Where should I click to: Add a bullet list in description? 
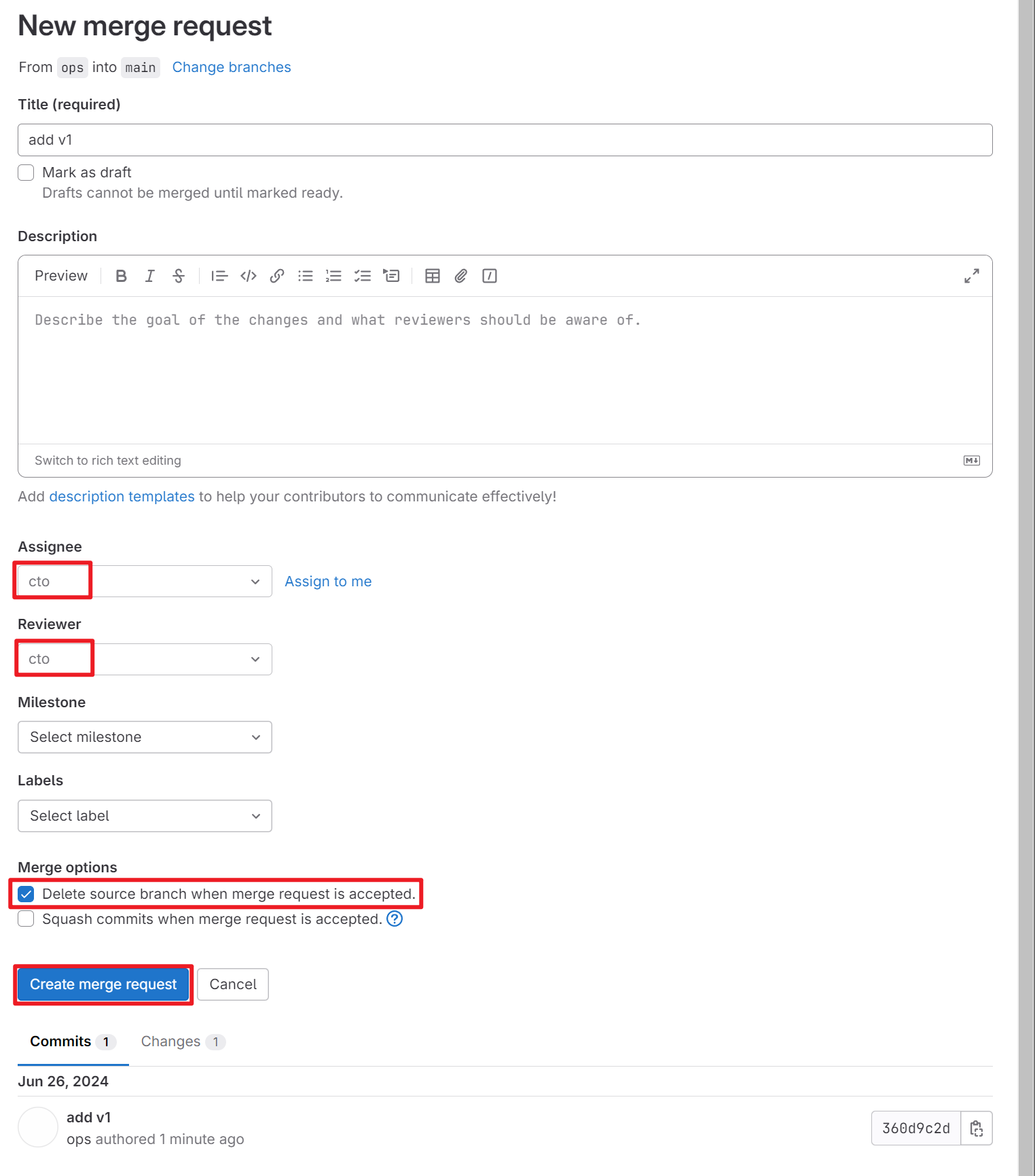coord(306,276)
